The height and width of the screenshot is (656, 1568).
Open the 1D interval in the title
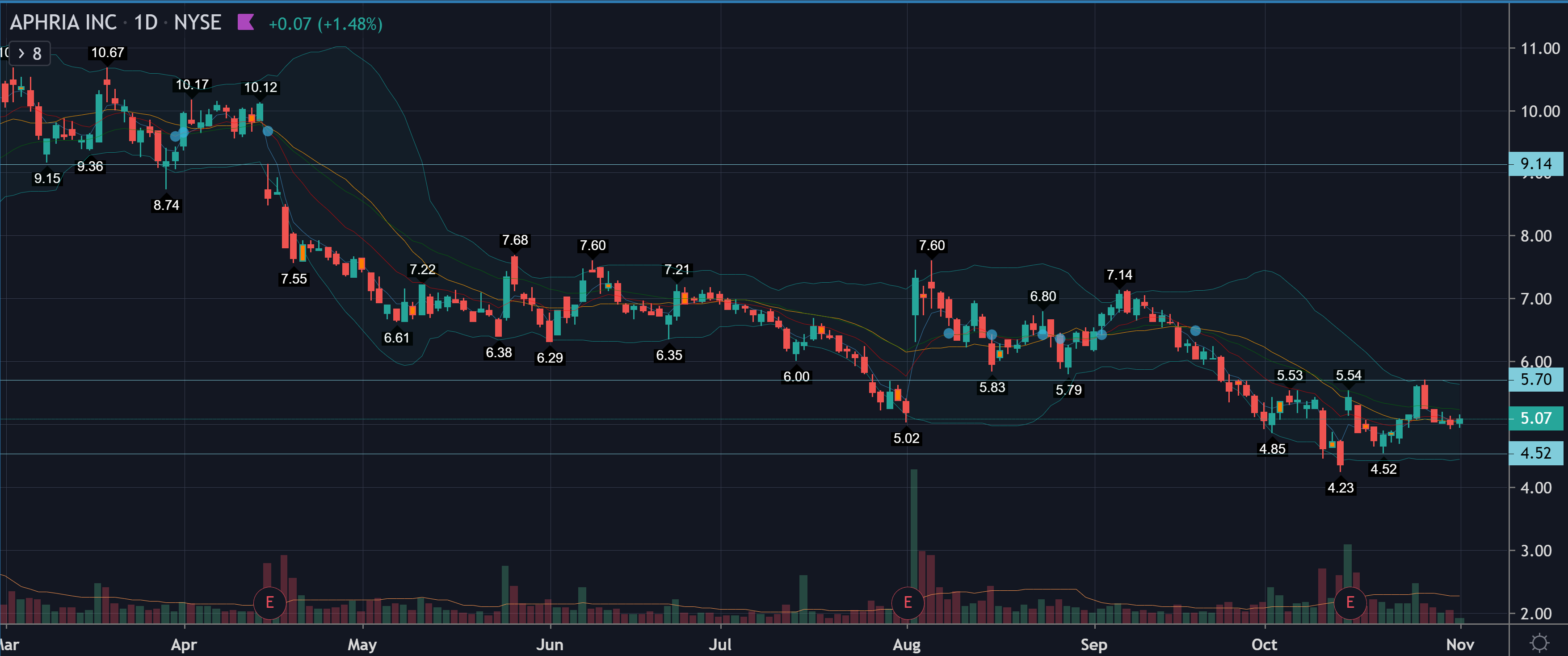[146, 22]
